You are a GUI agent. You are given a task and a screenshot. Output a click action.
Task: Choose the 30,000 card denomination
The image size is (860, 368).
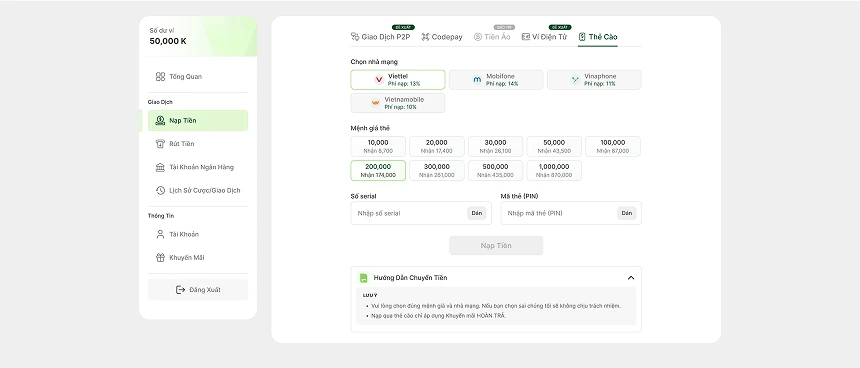click(495, 146)
